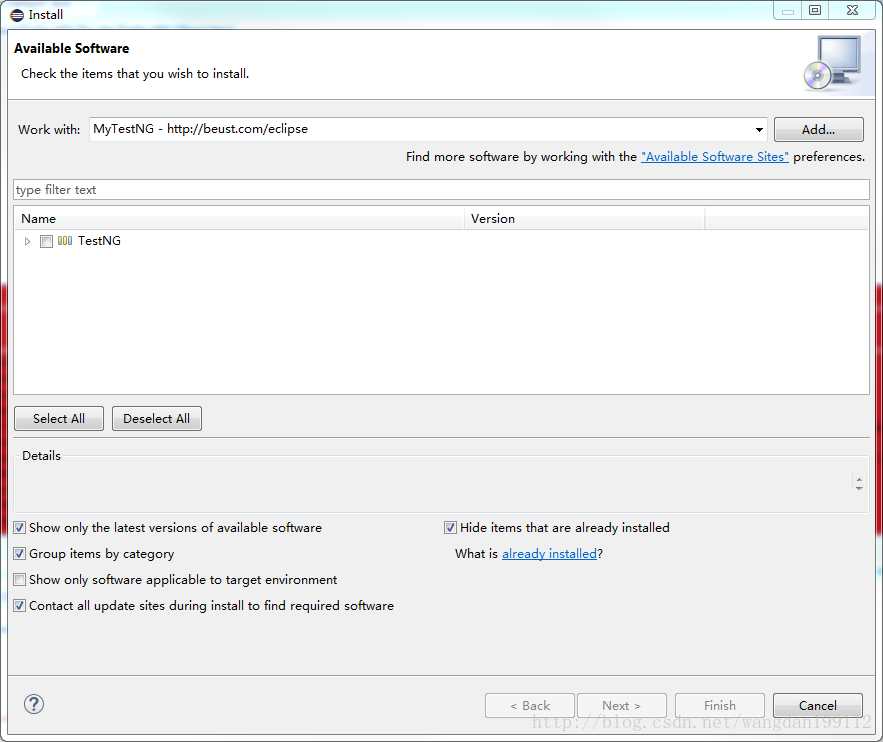This screenshot has width=883, height=742.
Task: Click the type filter text field
Action: 442,190
